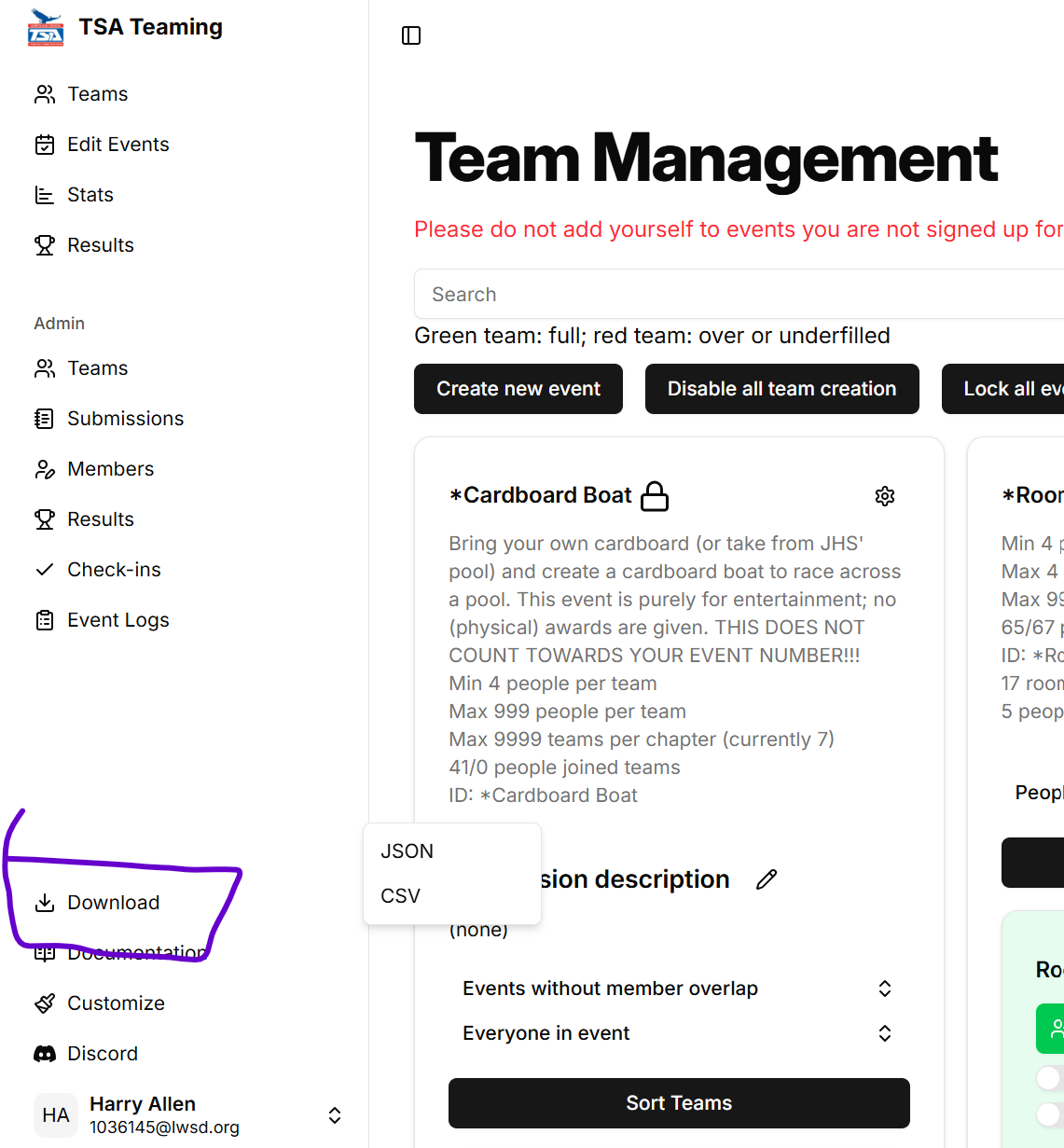Open the Customize option
Viewport: 1064px width, 1148px height.
click(116, 1003)
